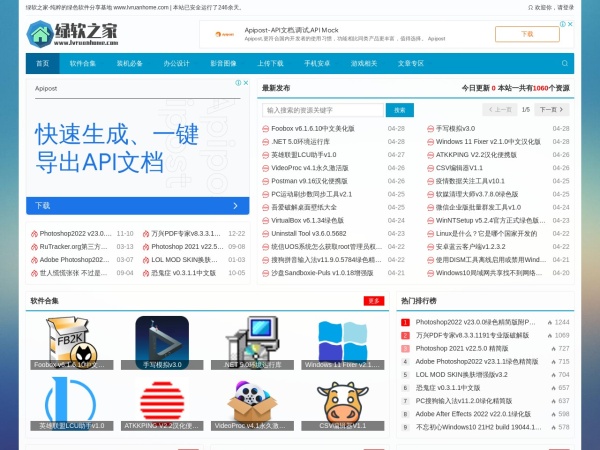Open 恐鬼症 v0.3.1.1中文版 link dated 10-05
Image resolution: width=600 pixels, height=450 pixels.
(184, 273)
